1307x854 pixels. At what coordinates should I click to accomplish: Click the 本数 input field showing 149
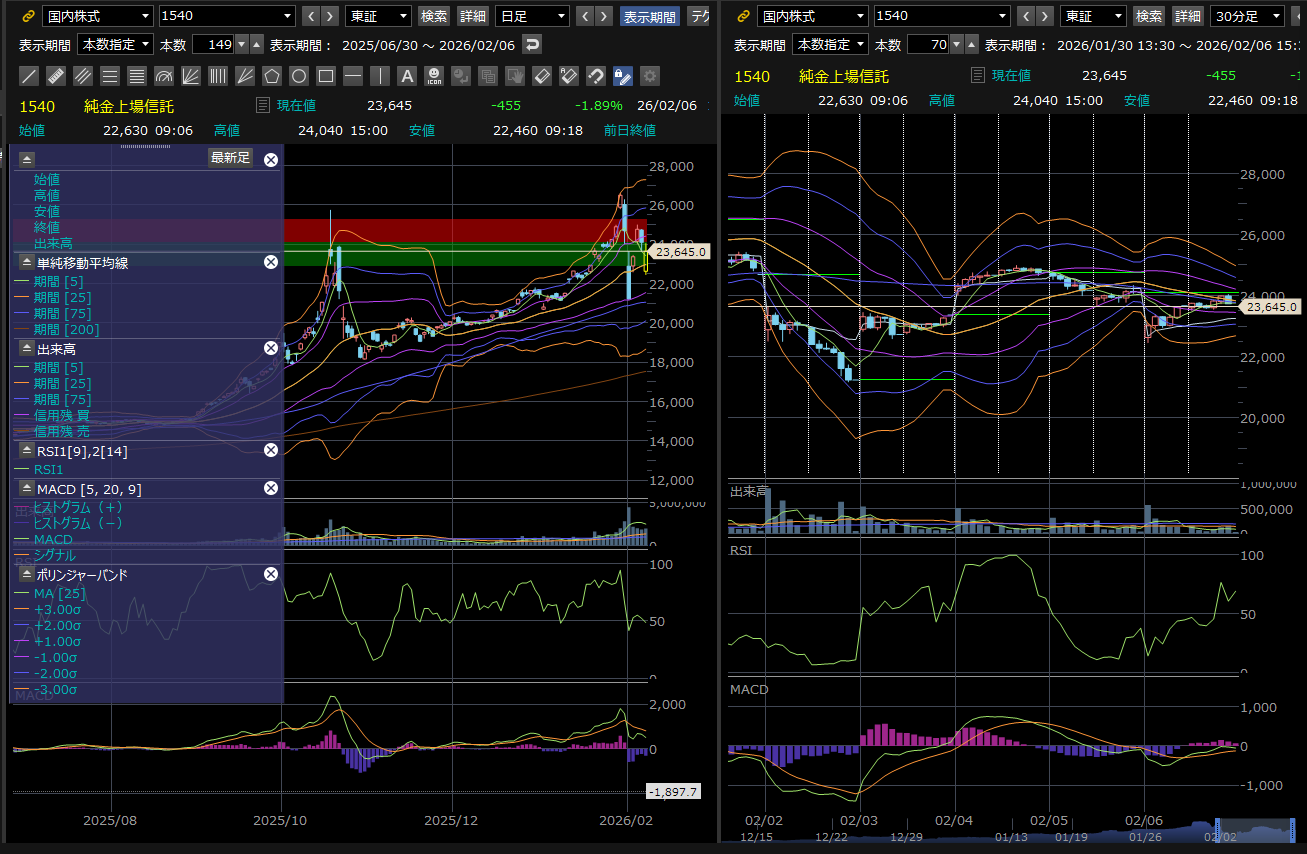click(x=213, y=44)
